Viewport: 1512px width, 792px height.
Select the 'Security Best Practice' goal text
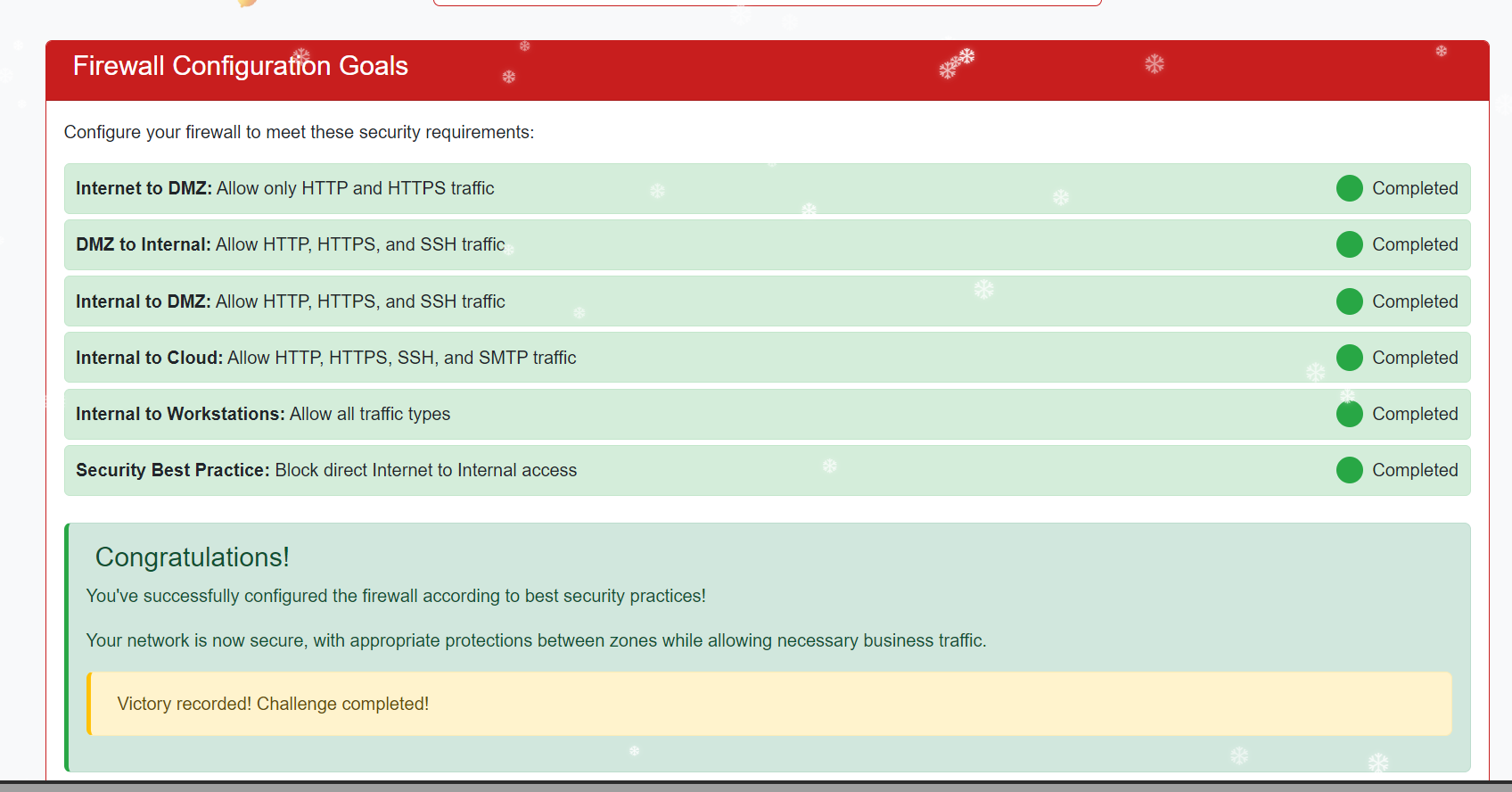pyautogui.click(x=326, y=470)
